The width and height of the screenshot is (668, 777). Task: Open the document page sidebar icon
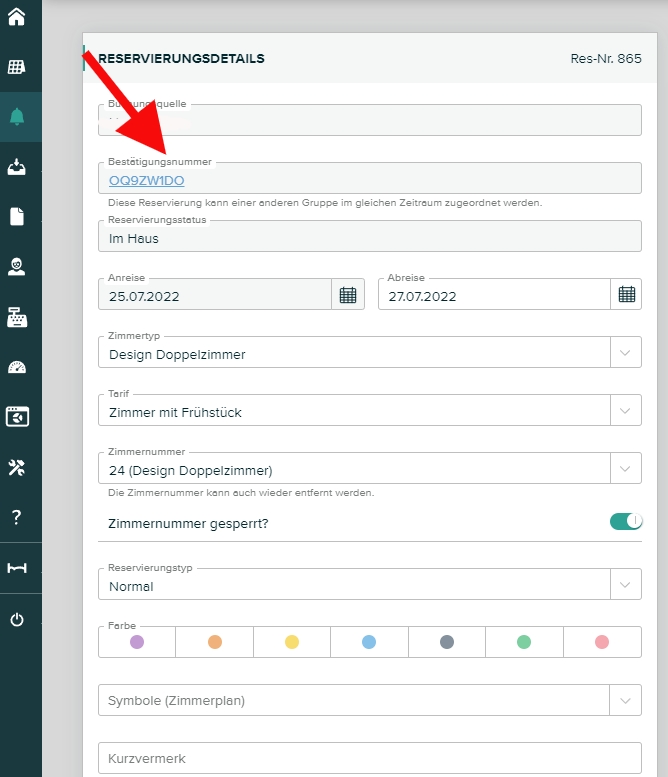pos(16,216)
